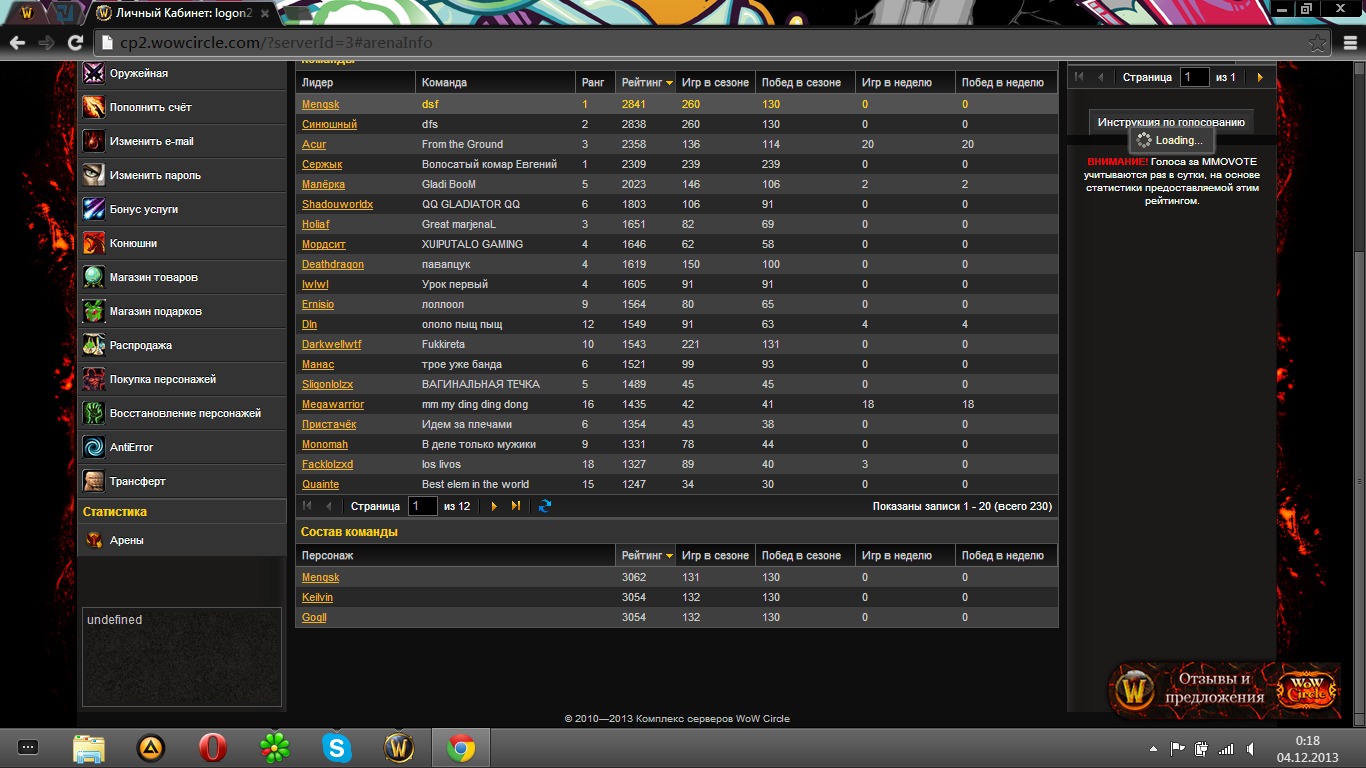Open Отзывы и предложения banner
Screen dimensions: 1366x768
coord(1222,689)
